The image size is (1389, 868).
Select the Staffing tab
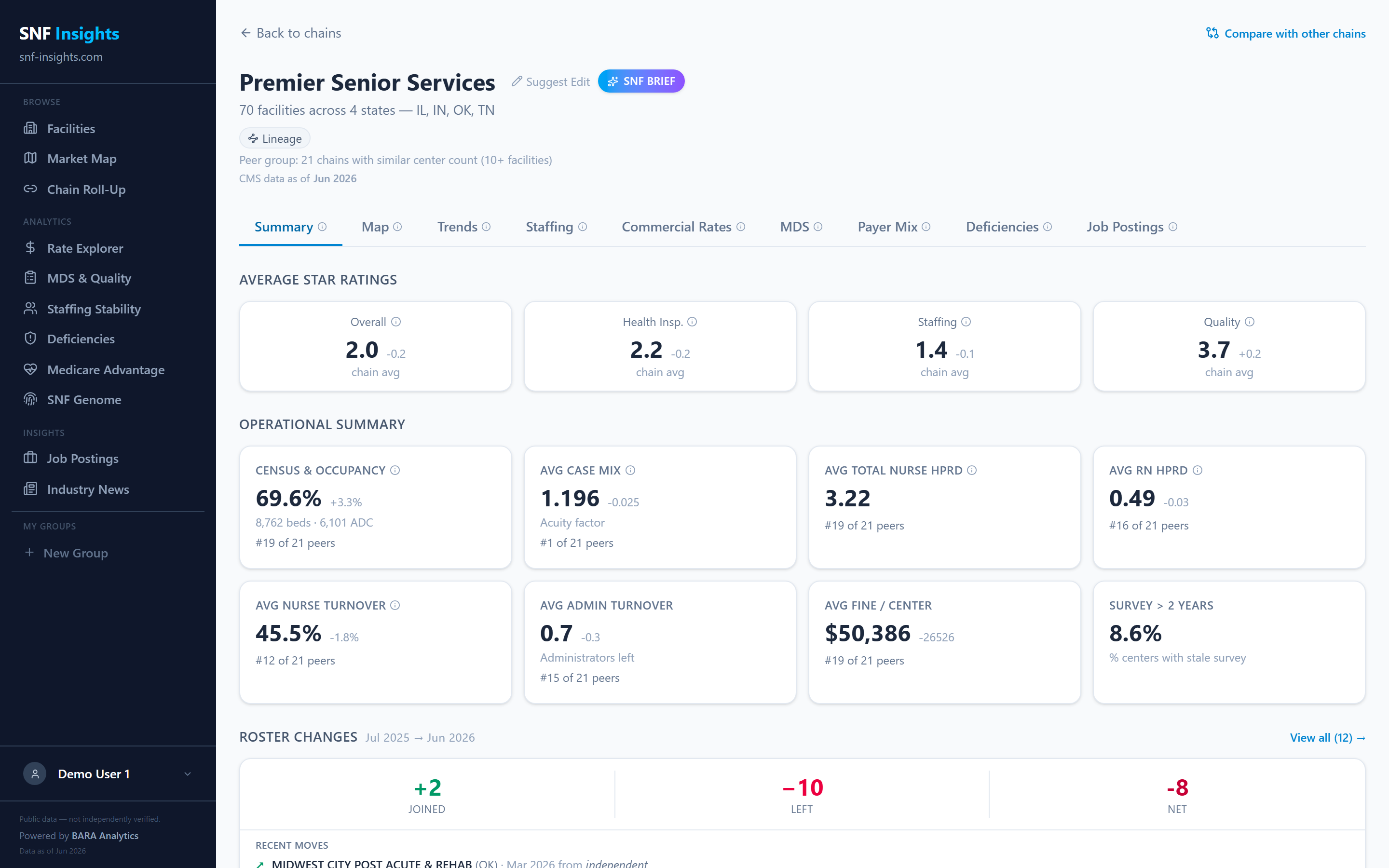tap(556, 227)
